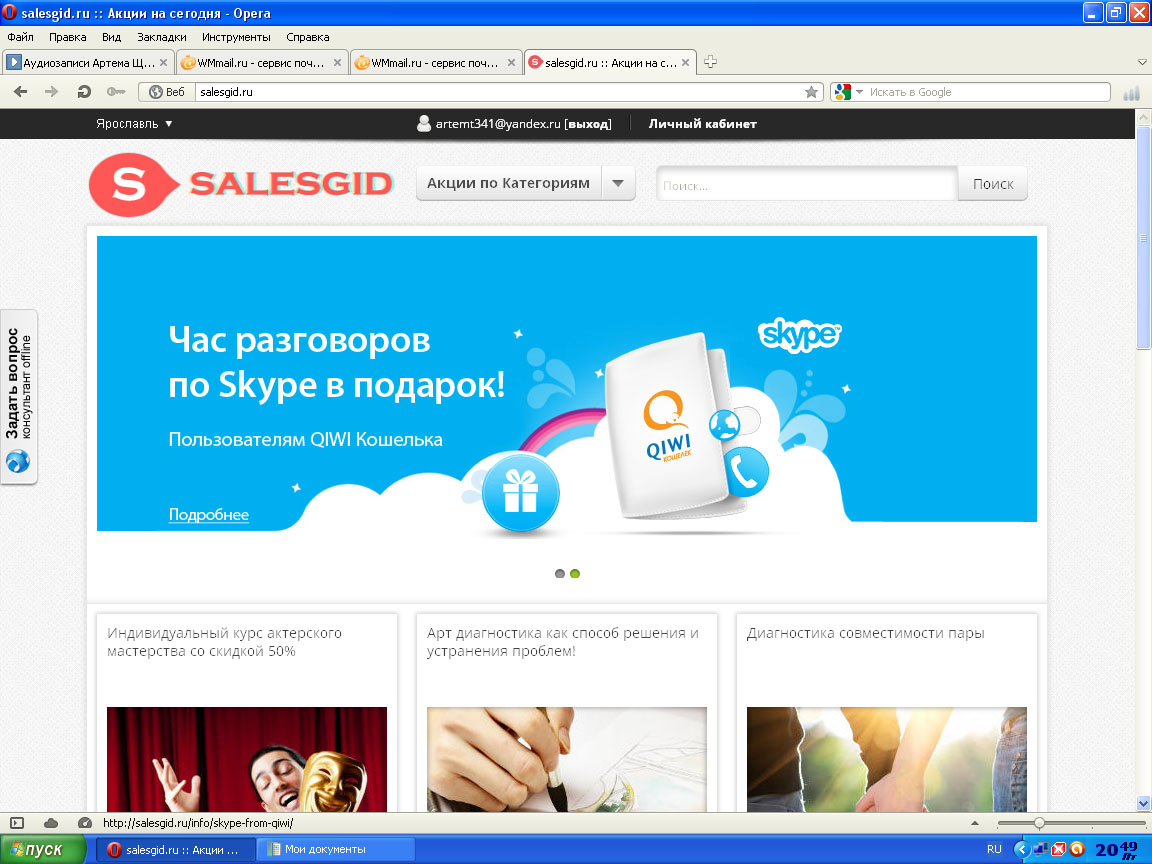1152x864 pixels.
Task: Click the Opera Link cloud icon in status bar
Action: (x=51, y=823)
